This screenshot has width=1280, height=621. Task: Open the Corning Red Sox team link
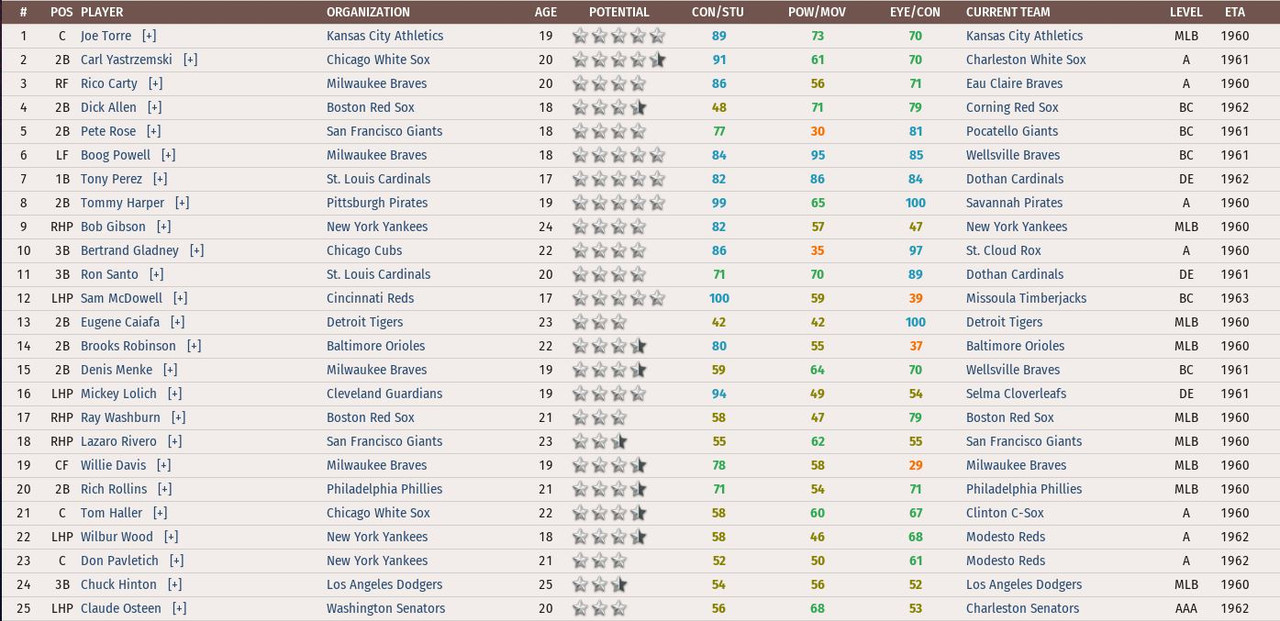pos(1012,108)
